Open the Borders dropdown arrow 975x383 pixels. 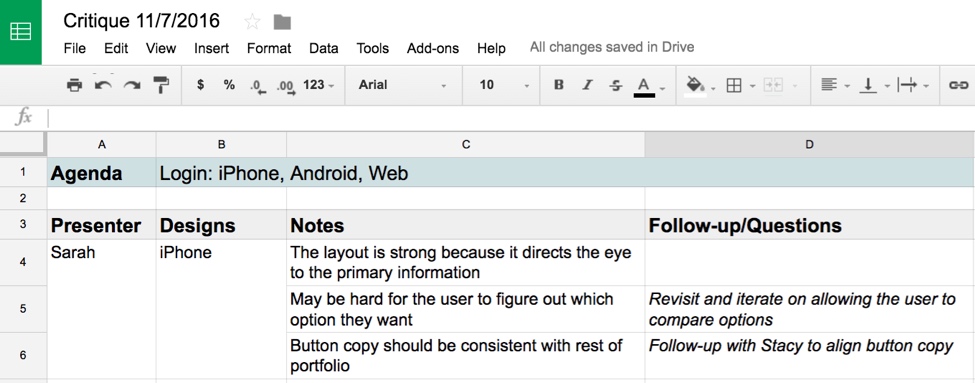pyautogui.click(x=752, y=86)
